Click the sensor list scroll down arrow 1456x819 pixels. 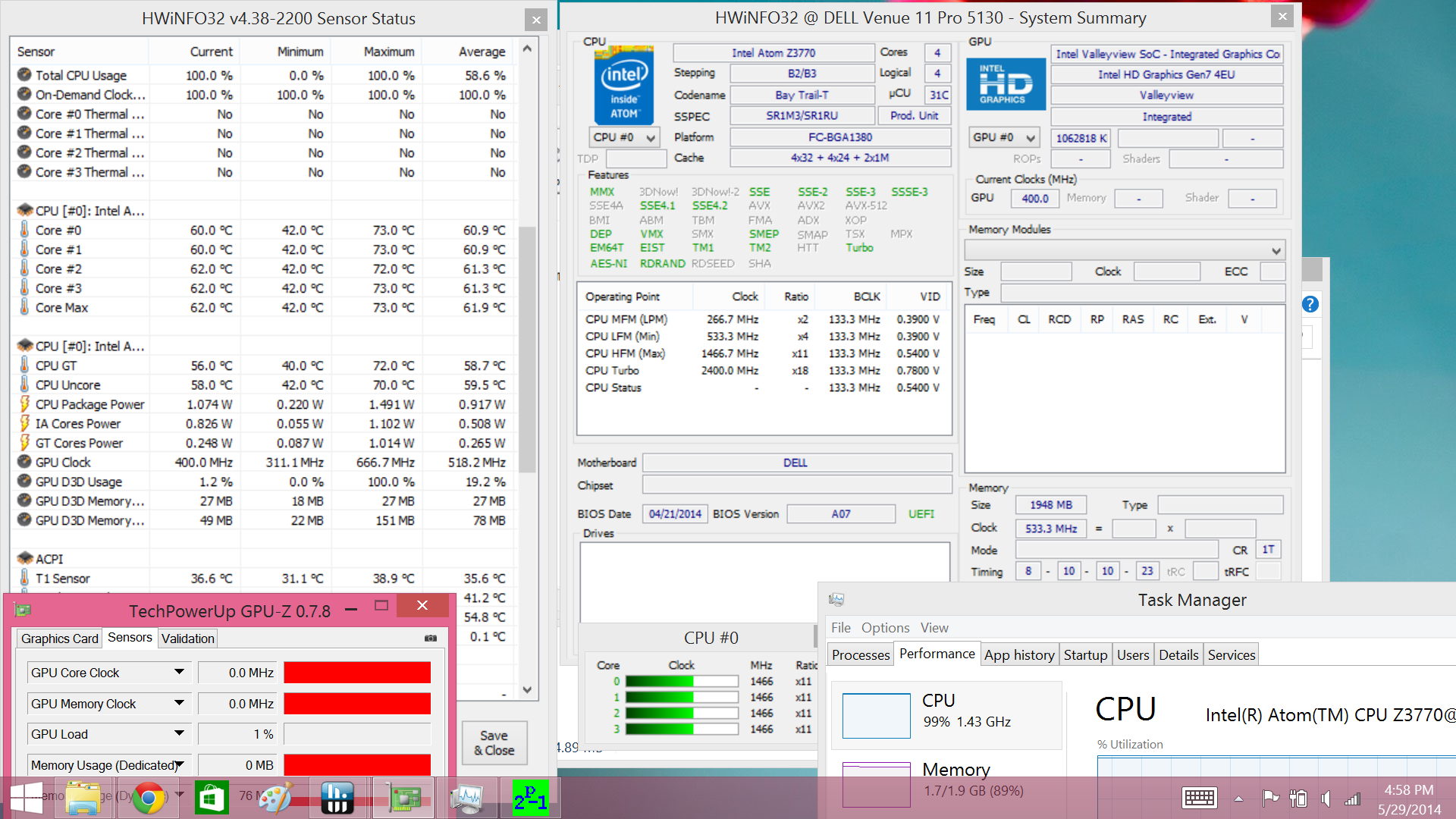click(527, 690)
